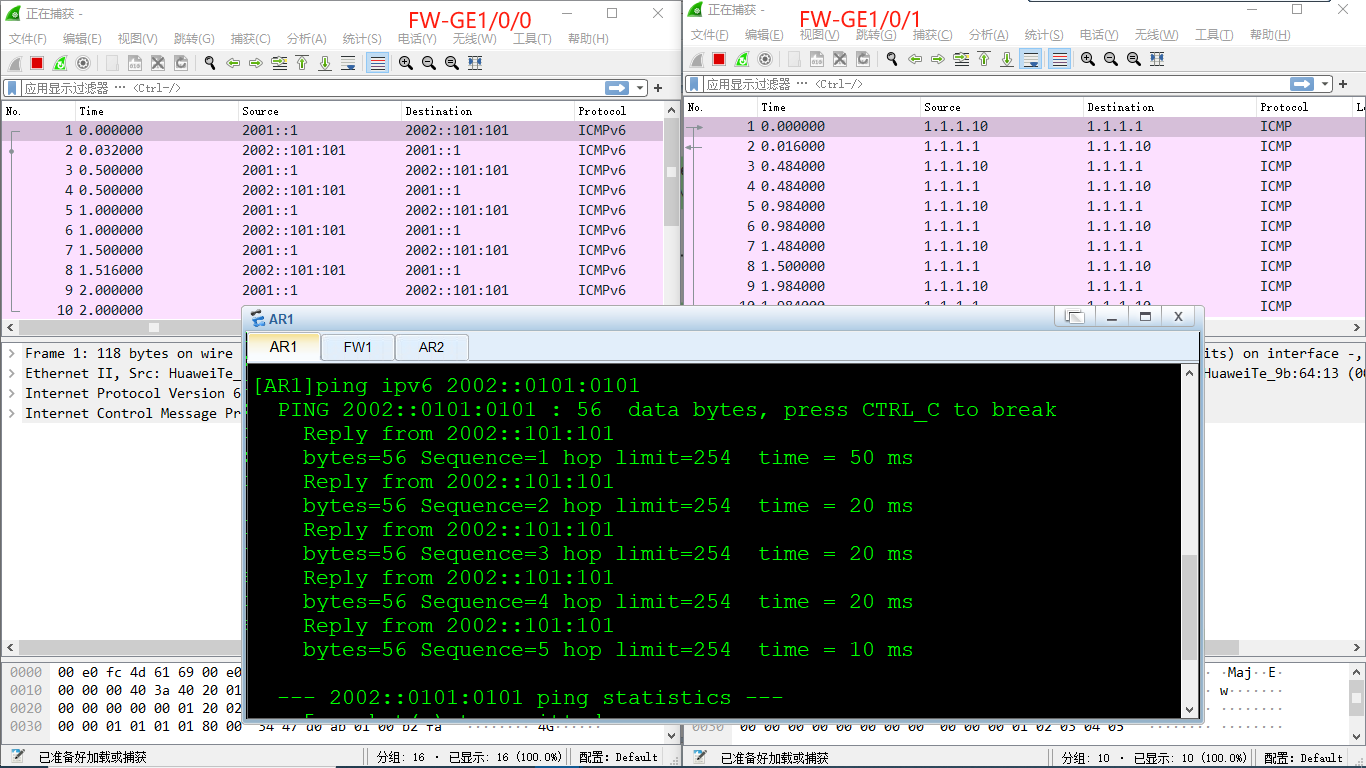Zoom out text in FW-GE1/0/0 window

pos(429,63)
